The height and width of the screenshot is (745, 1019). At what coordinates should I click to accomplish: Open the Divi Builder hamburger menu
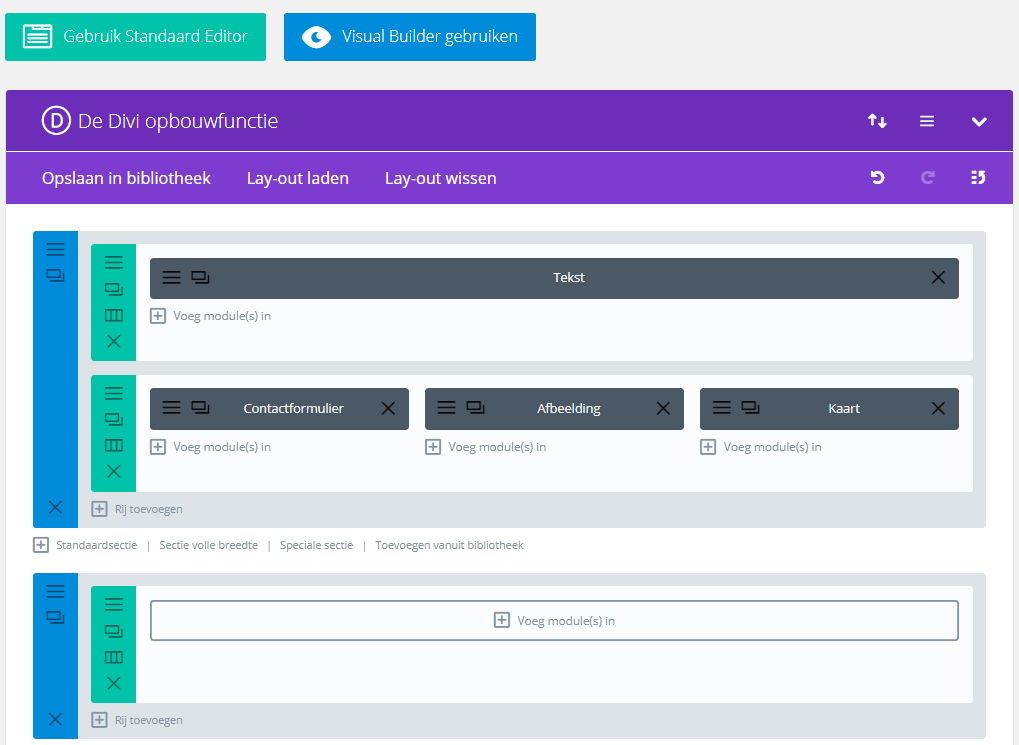[x=927, y=120]
